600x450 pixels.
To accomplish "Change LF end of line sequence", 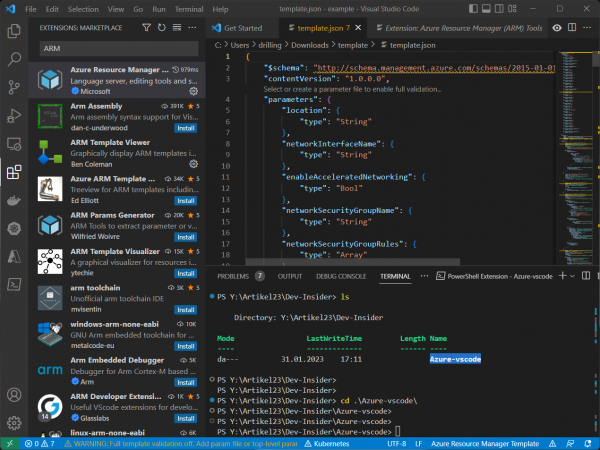I will click(x=419, y=444).
